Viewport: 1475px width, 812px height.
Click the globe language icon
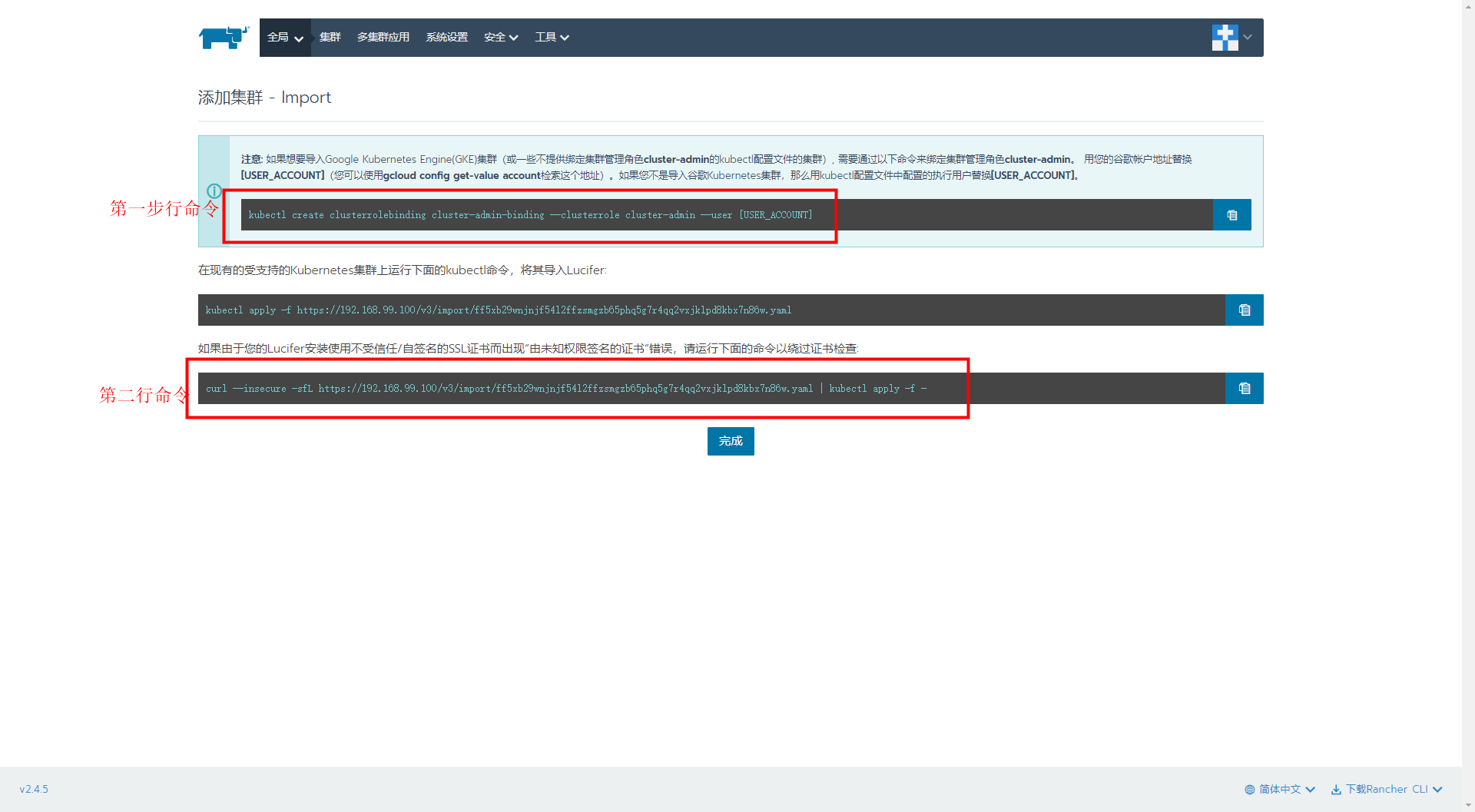(x=1249, y=790)
